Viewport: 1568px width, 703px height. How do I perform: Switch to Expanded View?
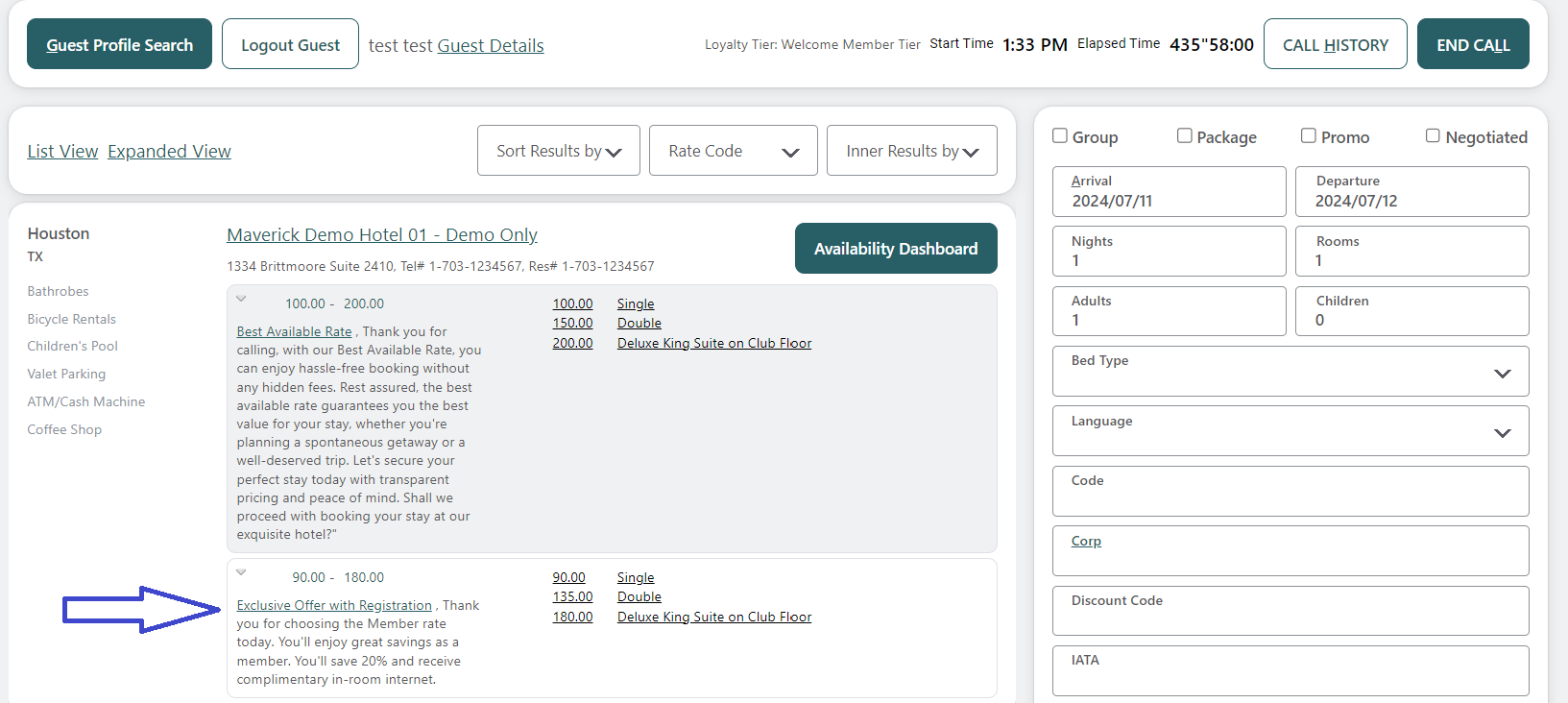(169, 152)
